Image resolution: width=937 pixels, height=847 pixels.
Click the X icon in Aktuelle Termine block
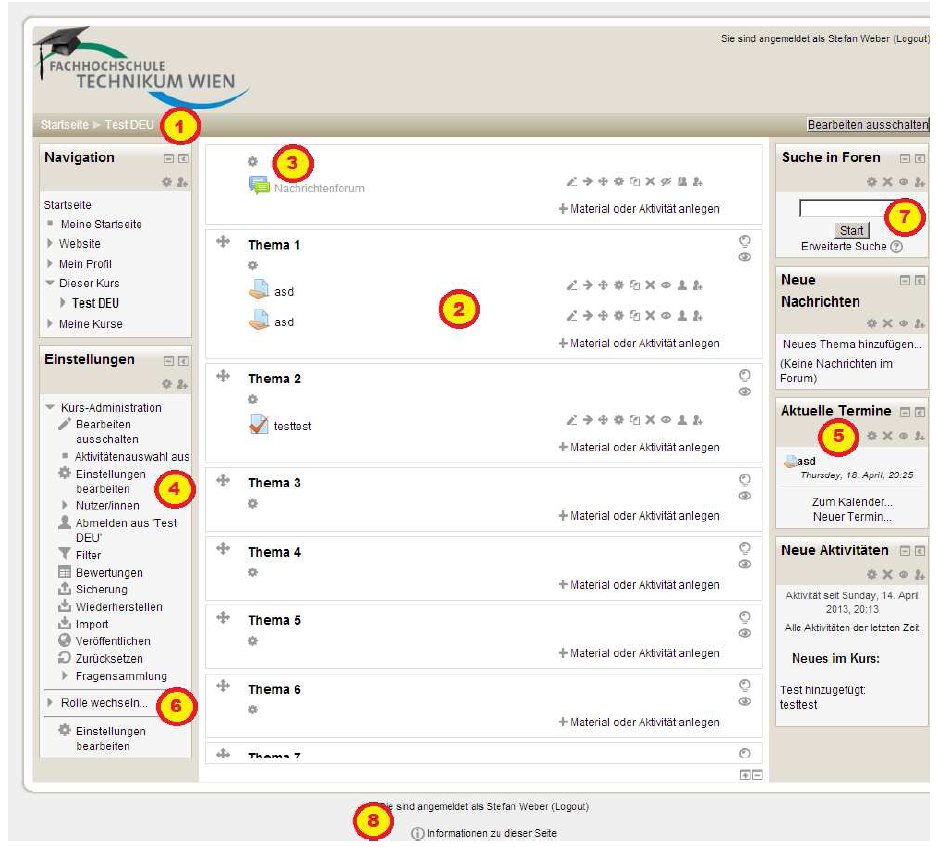tap(887, 436)
